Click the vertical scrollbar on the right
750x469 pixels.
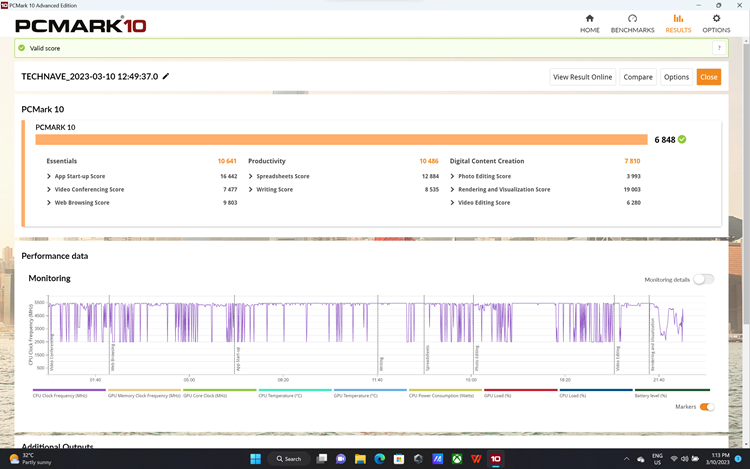[746, 182]
